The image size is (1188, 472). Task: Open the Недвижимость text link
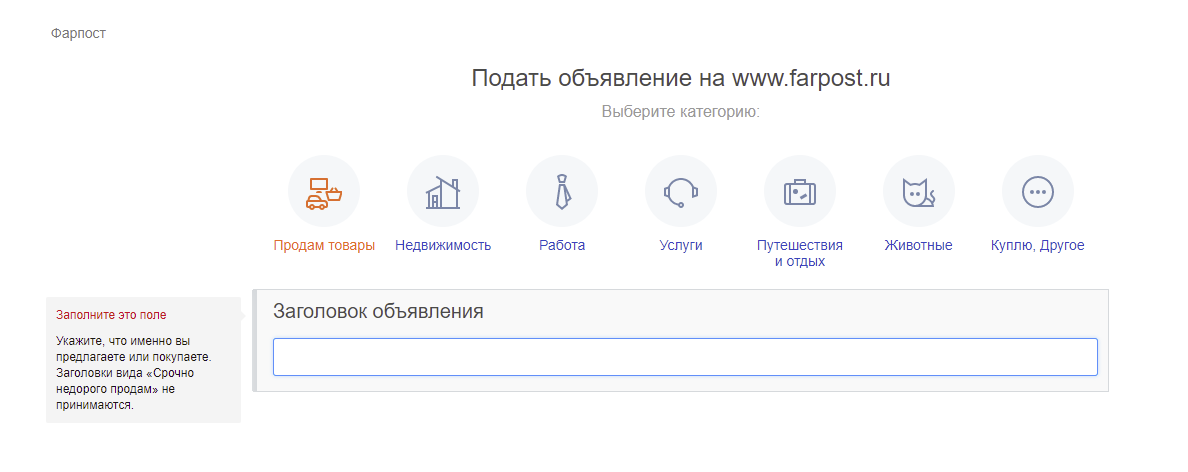tap(443, 245)
